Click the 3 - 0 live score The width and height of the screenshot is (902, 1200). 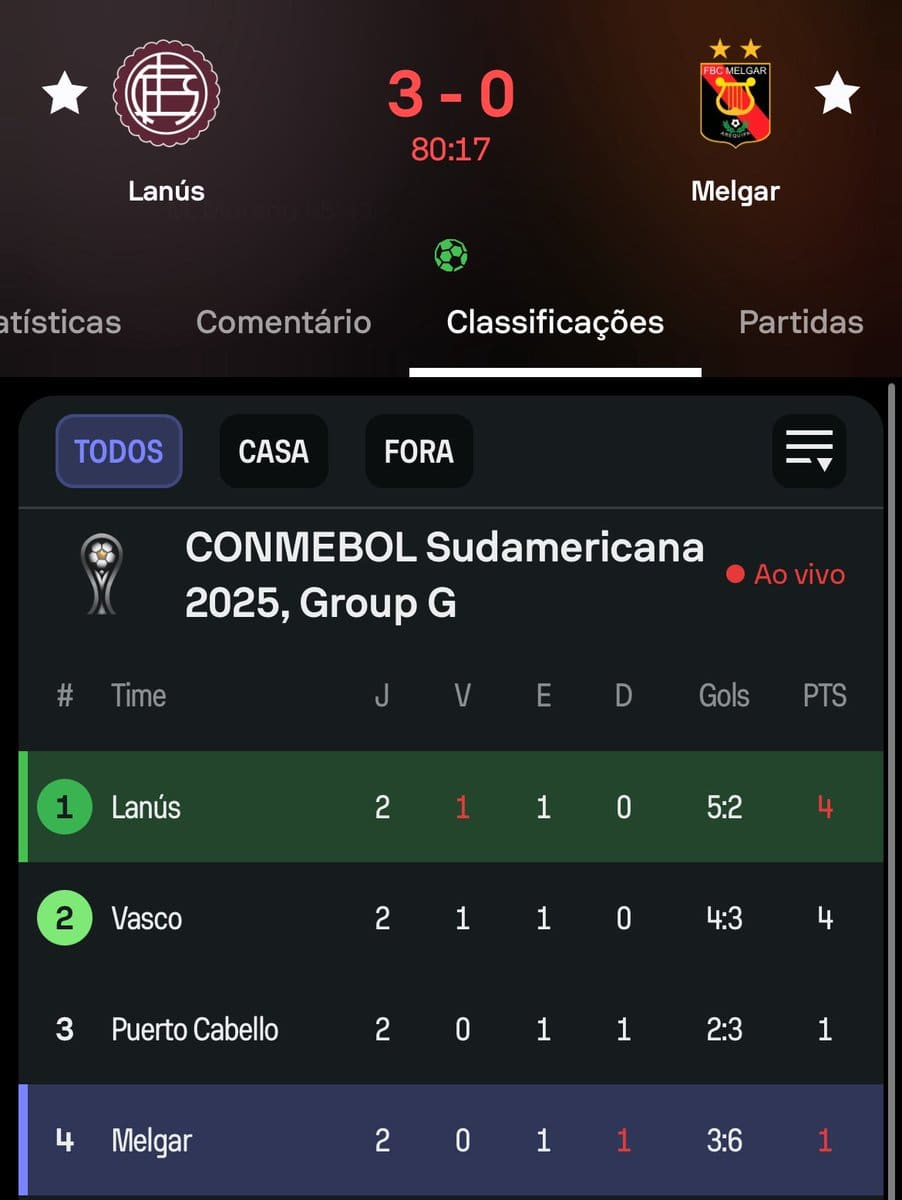pyautogui.click(x=451, y=95)
